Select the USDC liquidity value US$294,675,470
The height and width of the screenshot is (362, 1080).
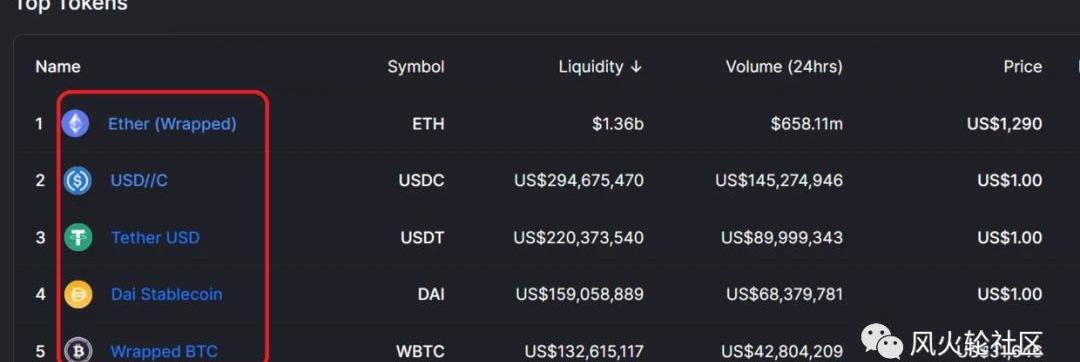579,181
